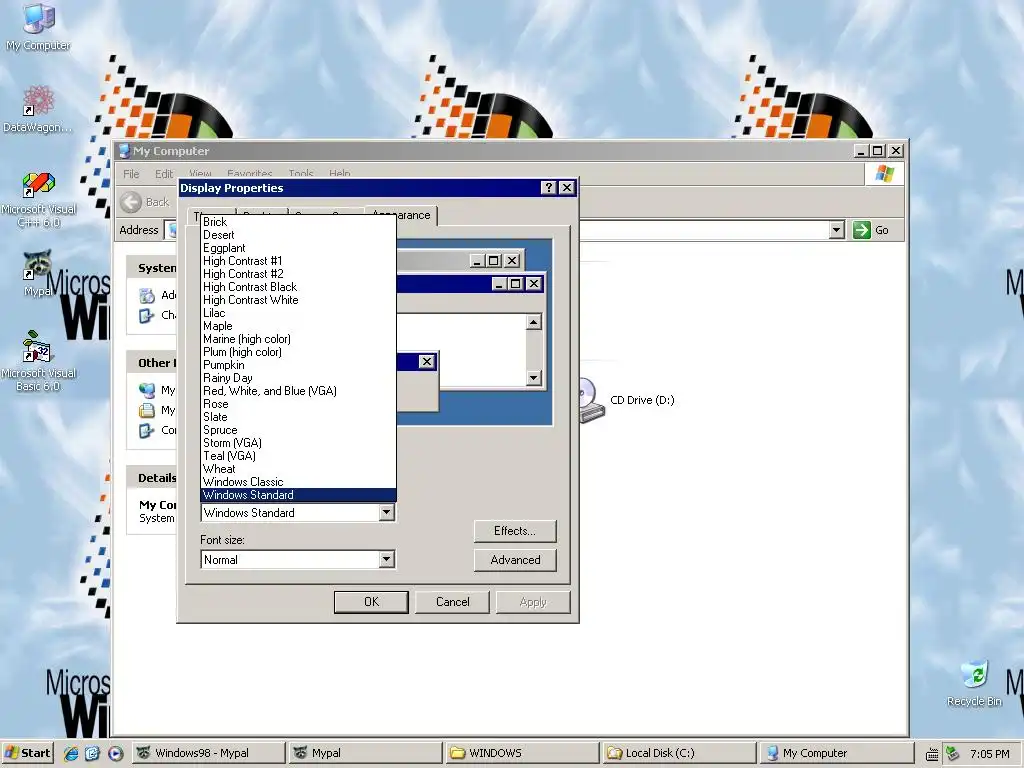Image resolution: width=1024 pixels, height=768 pixels.
Task: Click the Effects... button
Action: [x=515, y=531]
